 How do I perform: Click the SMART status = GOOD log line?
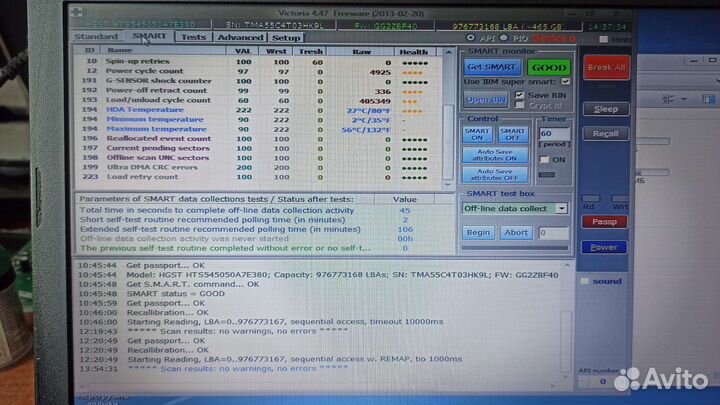coord(175,294)
